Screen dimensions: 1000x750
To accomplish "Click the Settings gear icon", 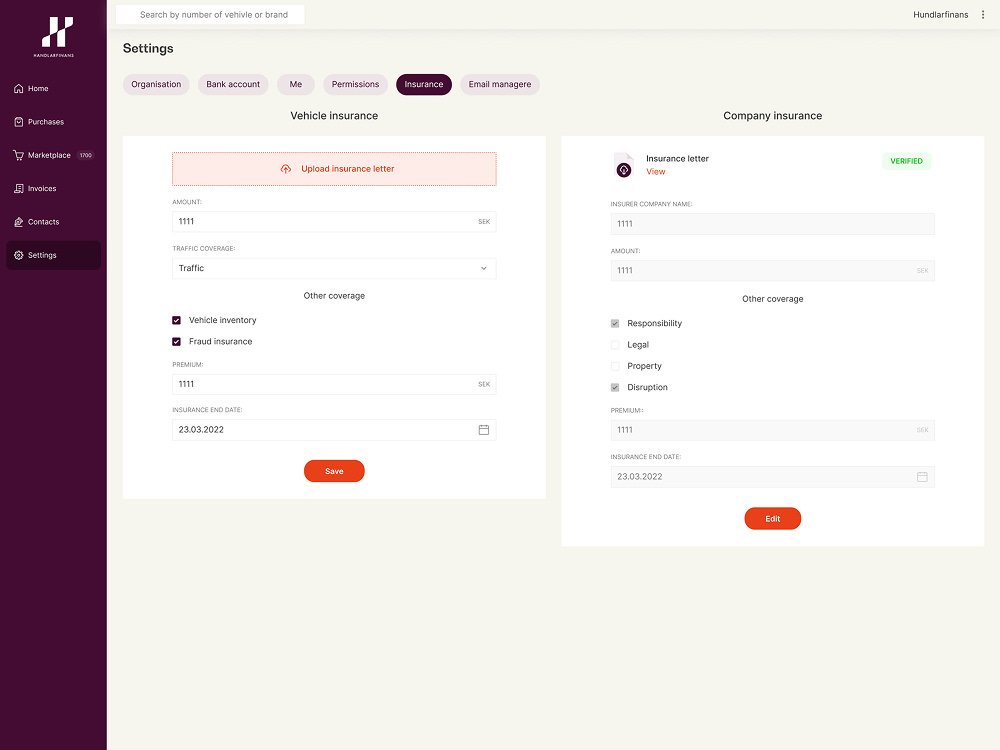I will 18,255.
